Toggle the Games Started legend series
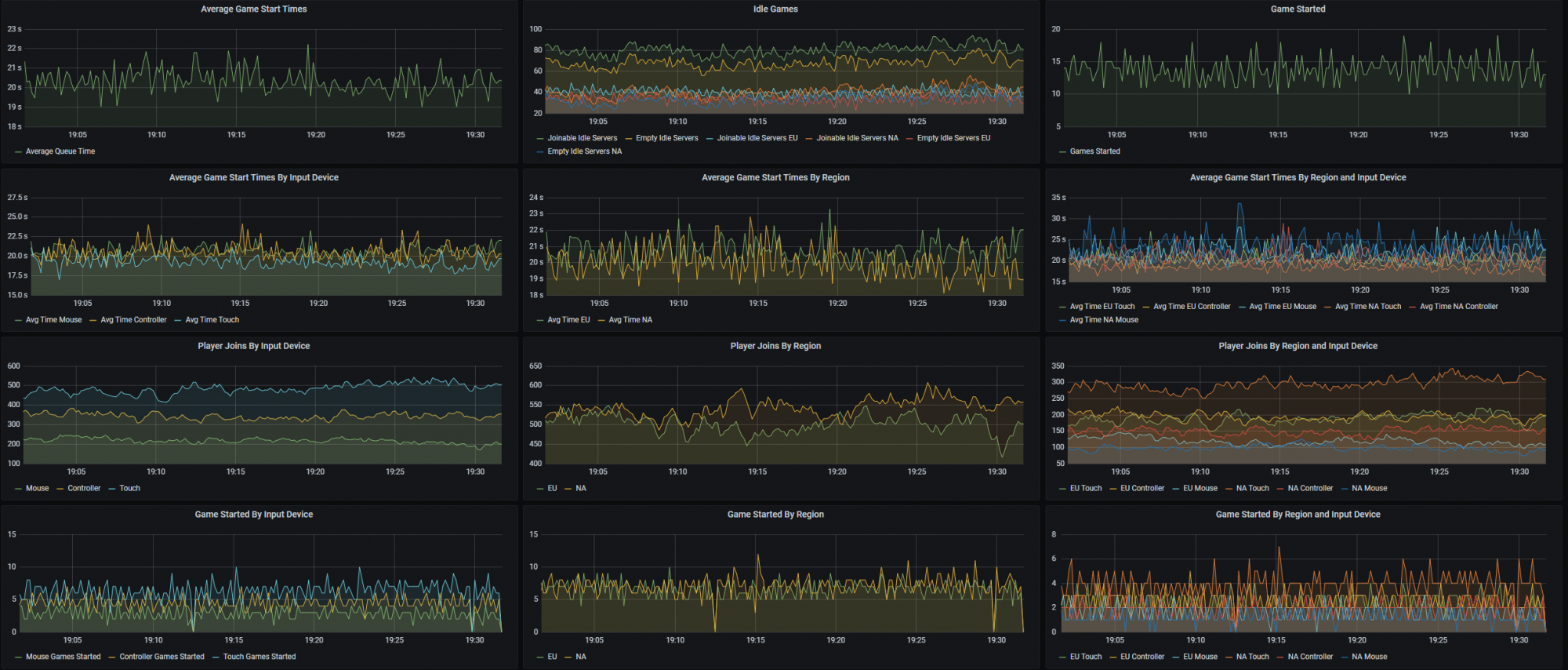Viewport: 1568px width, 670px height. (1094, 151)
